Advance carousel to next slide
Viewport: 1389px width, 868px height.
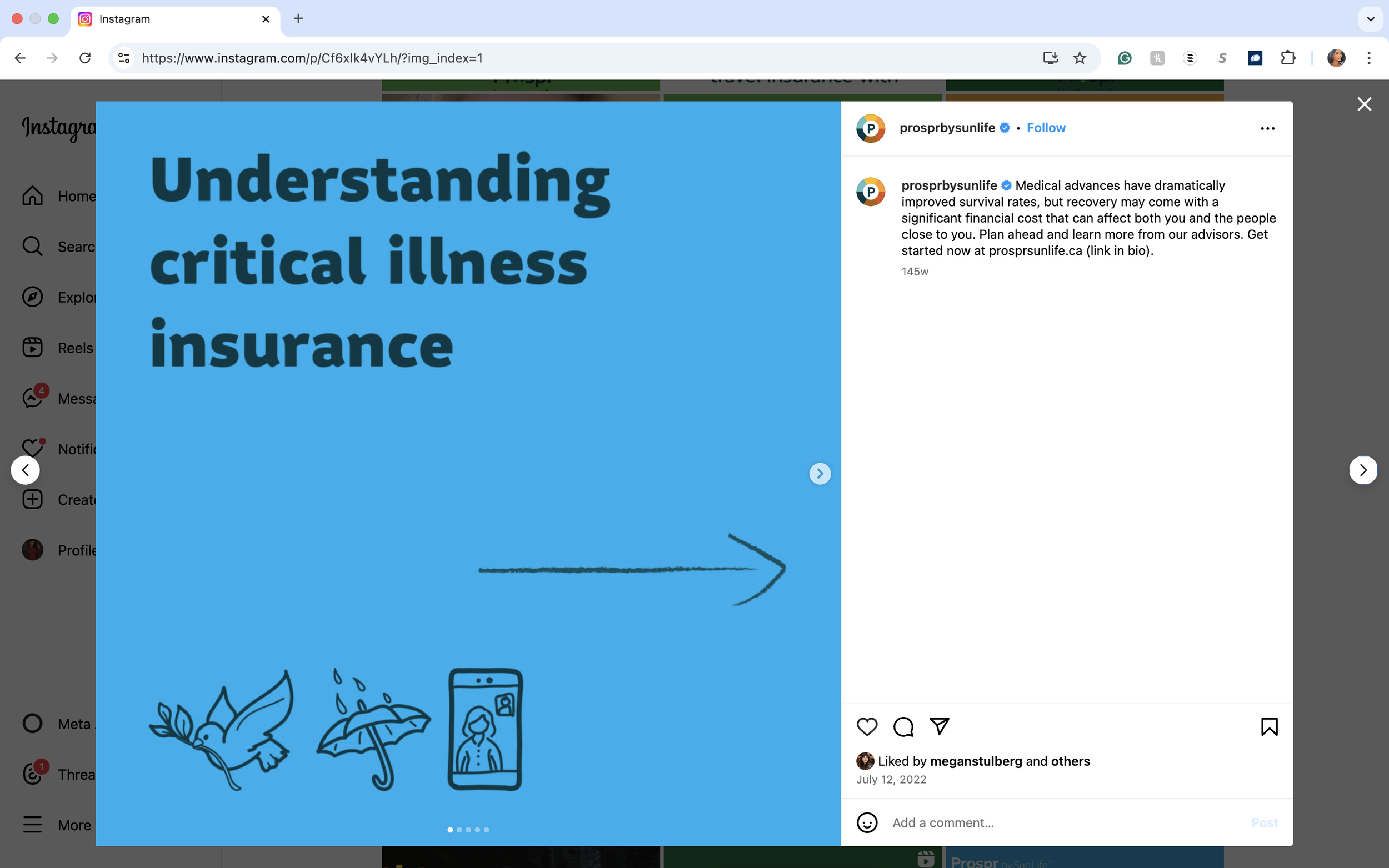(820, 474)
